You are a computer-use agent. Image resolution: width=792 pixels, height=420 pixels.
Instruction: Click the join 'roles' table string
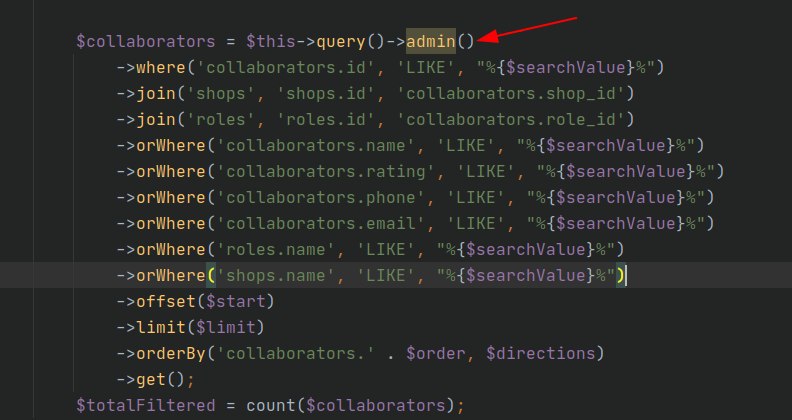coord(221,120)
